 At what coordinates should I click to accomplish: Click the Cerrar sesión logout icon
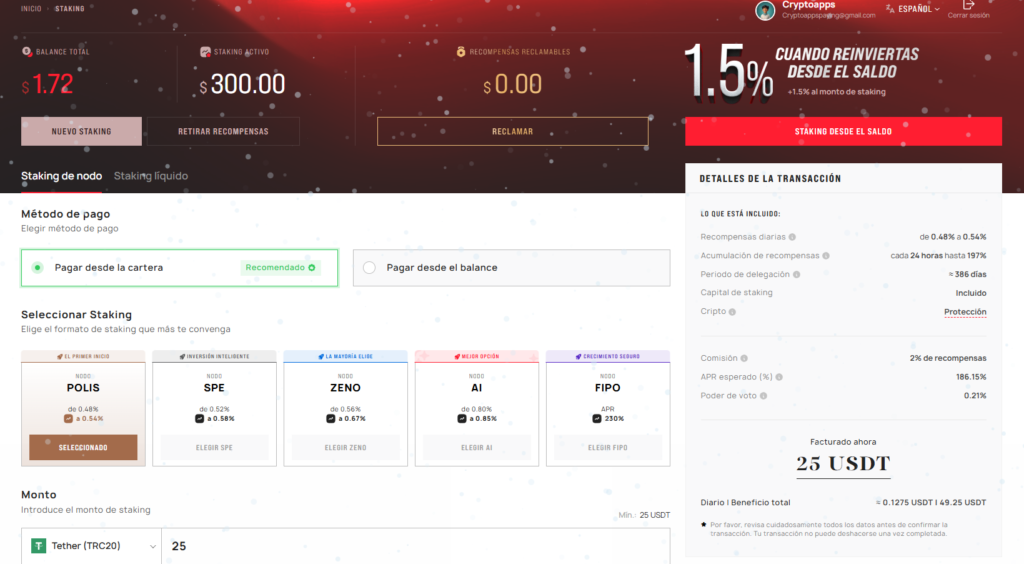tap(967, 6)
